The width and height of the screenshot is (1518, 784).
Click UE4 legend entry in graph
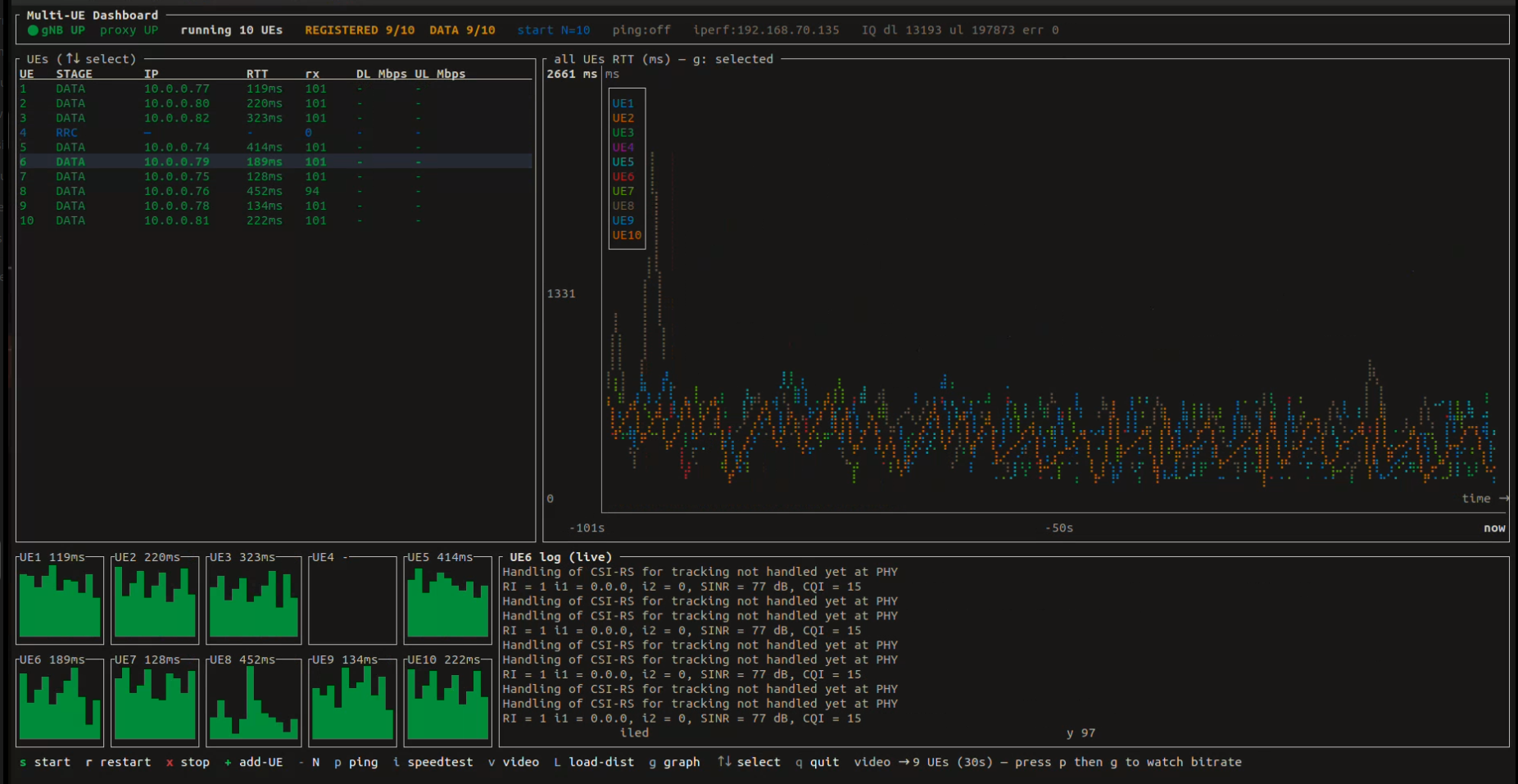pyautogui.click(x=623, y=147)
